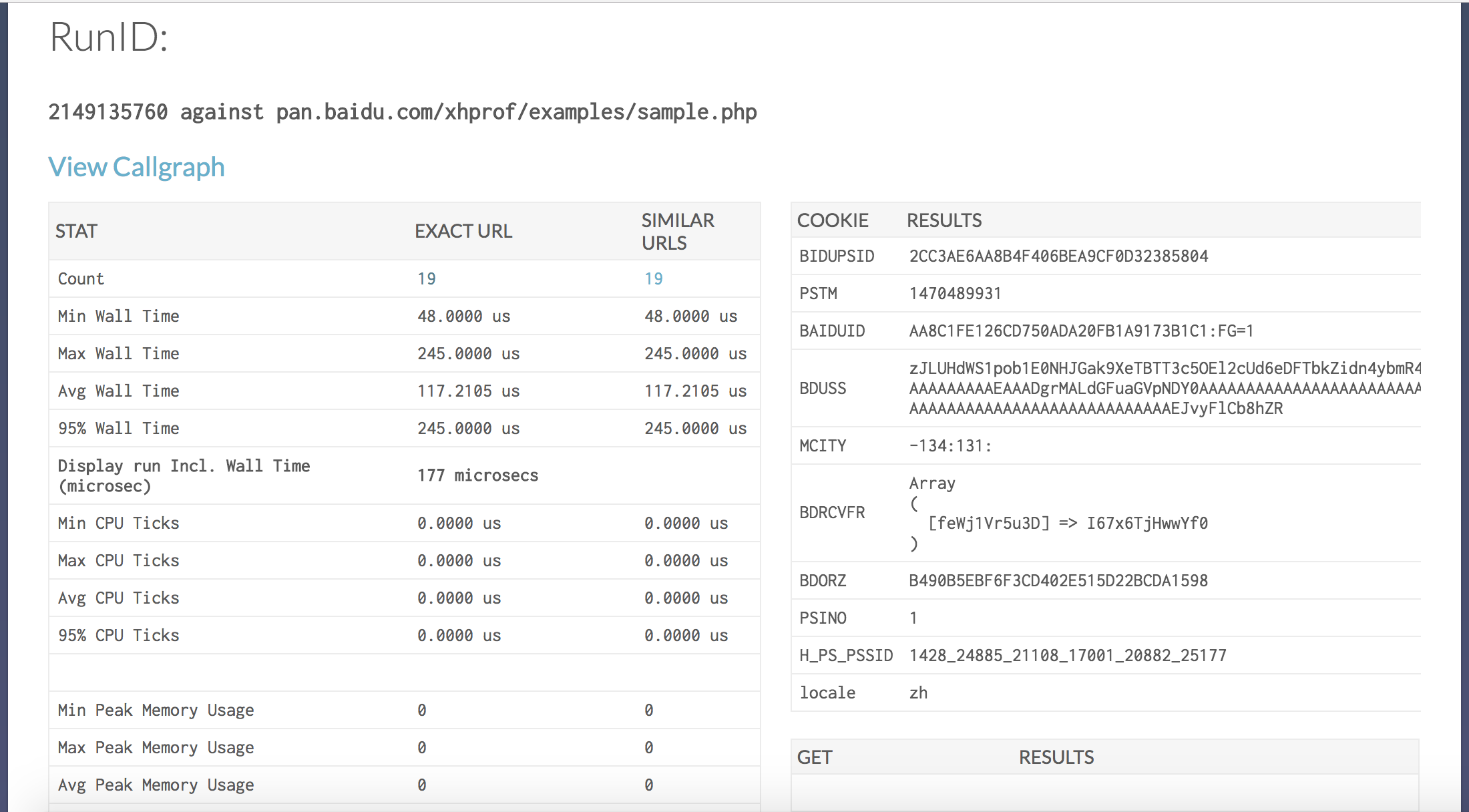Select the BIDUPSID cookie value
The width and height of the screenshot is (1469, 812).
(1058, 256)
